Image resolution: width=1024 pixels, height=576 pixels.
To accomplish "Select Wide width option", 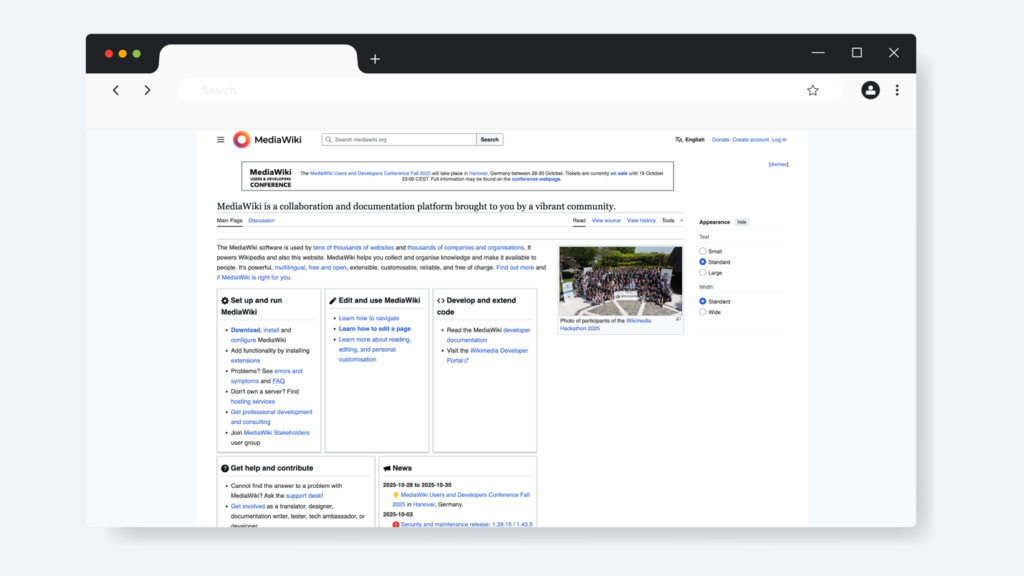I will [x=703, y=312].
